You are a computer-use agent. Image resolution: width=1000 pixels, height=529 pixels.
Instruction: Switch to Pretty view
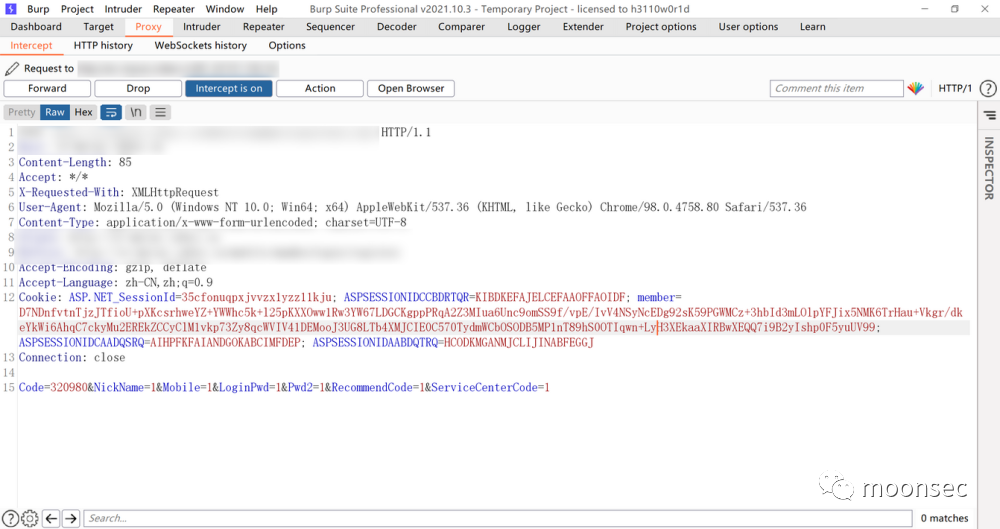tap(22, 112)
